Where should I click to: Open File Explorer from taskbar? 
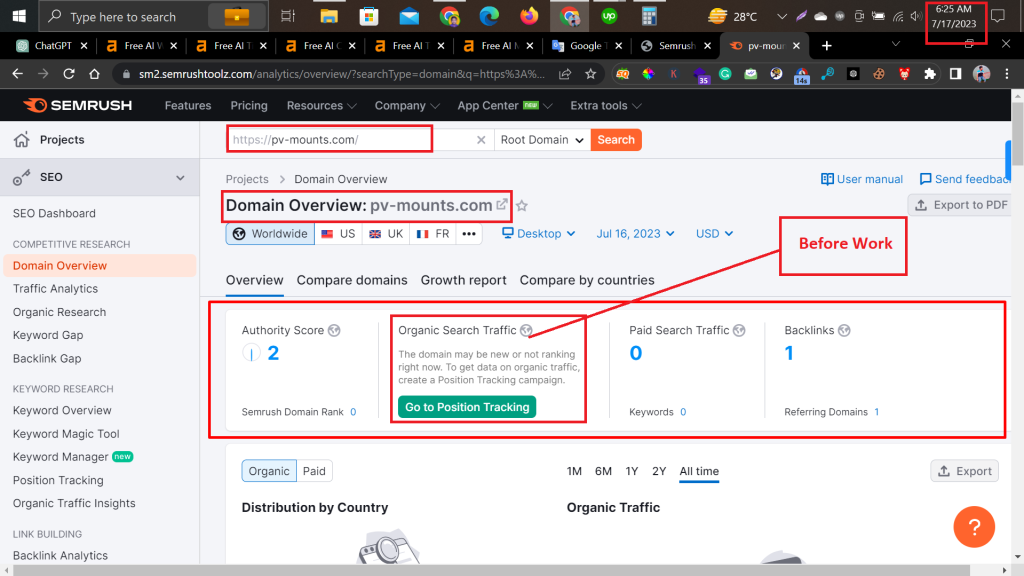click(328, 16)
